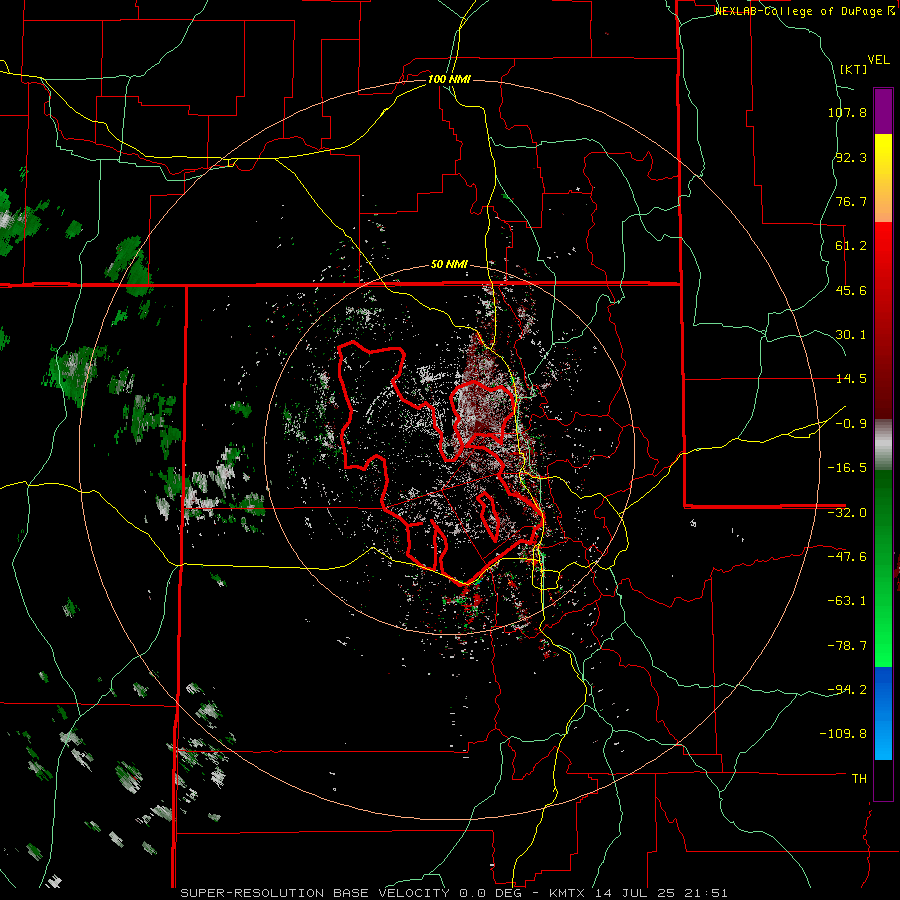900x900 pixels.
Task: Click the VEL legend title
Action: pyautogui.click(x=878, y=60)
